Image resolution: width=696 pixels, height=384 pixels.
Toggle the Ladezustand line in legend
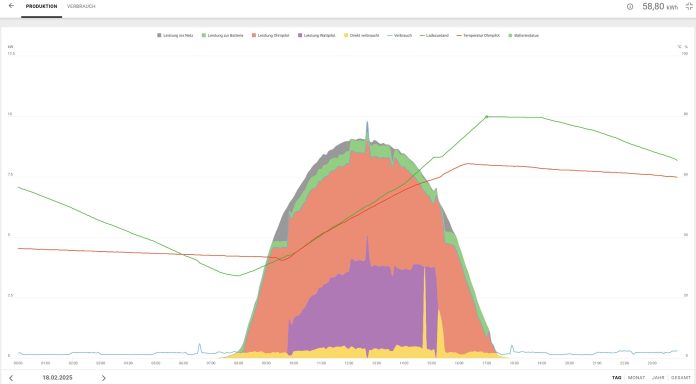pyautogui.click(x=434, y=35)
